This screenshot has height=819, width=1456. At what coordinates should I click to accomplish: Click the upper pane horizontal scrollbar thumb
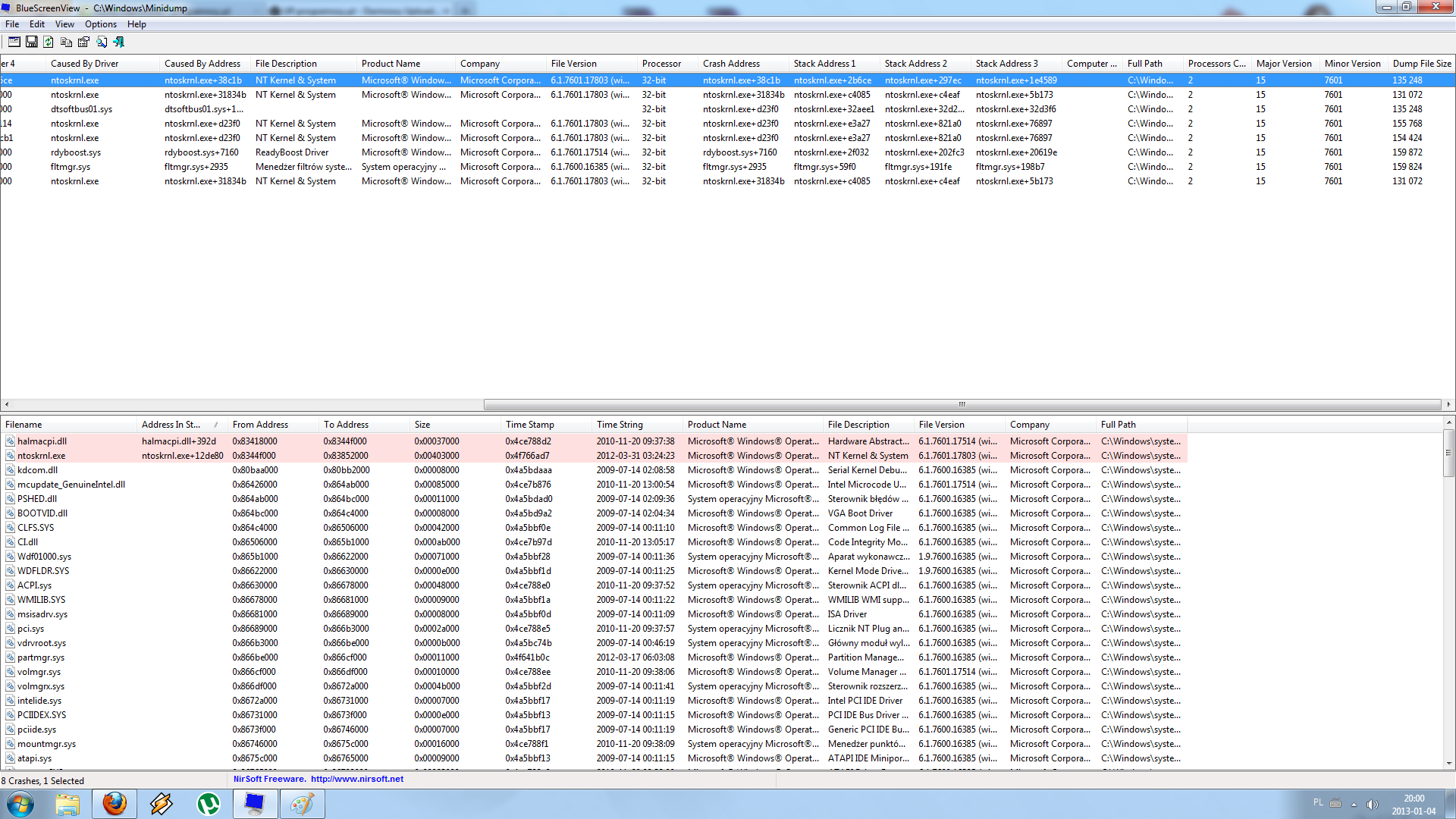[962, 404]
